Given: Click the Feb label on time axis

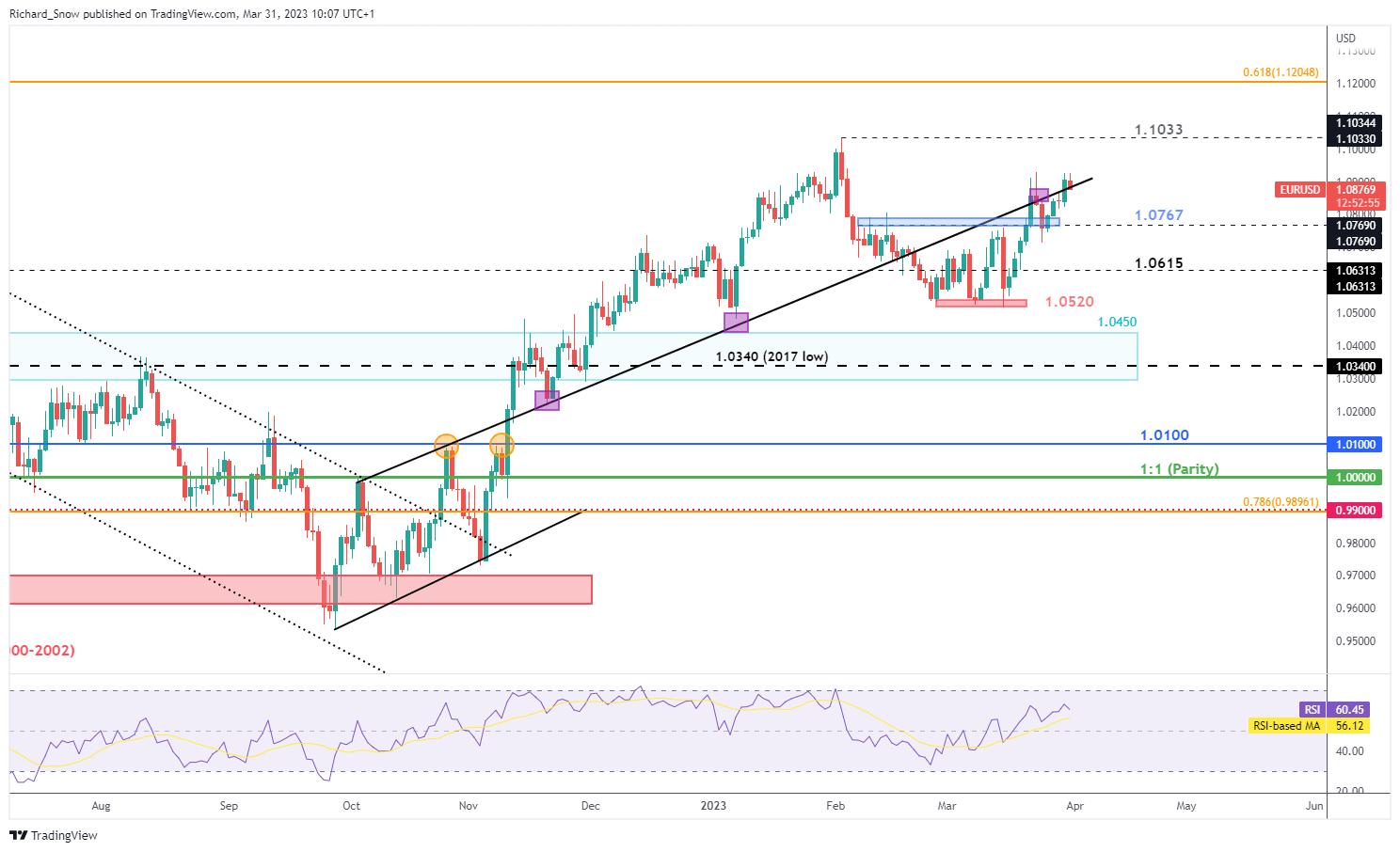Looking at the screenshot, I should 835,806.
